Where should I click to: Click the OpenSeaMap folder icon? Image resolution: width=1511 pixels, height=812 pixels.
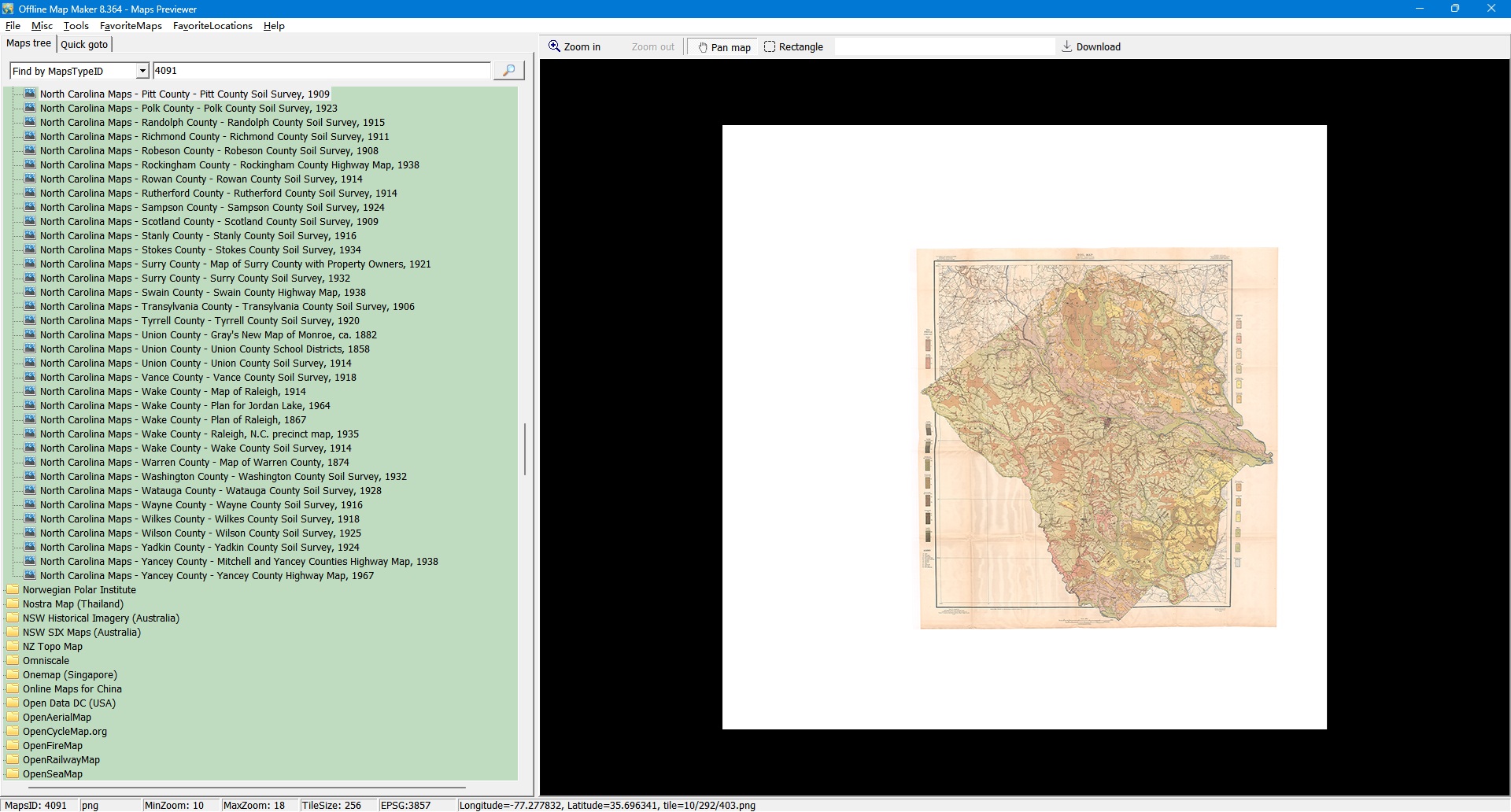13,774
